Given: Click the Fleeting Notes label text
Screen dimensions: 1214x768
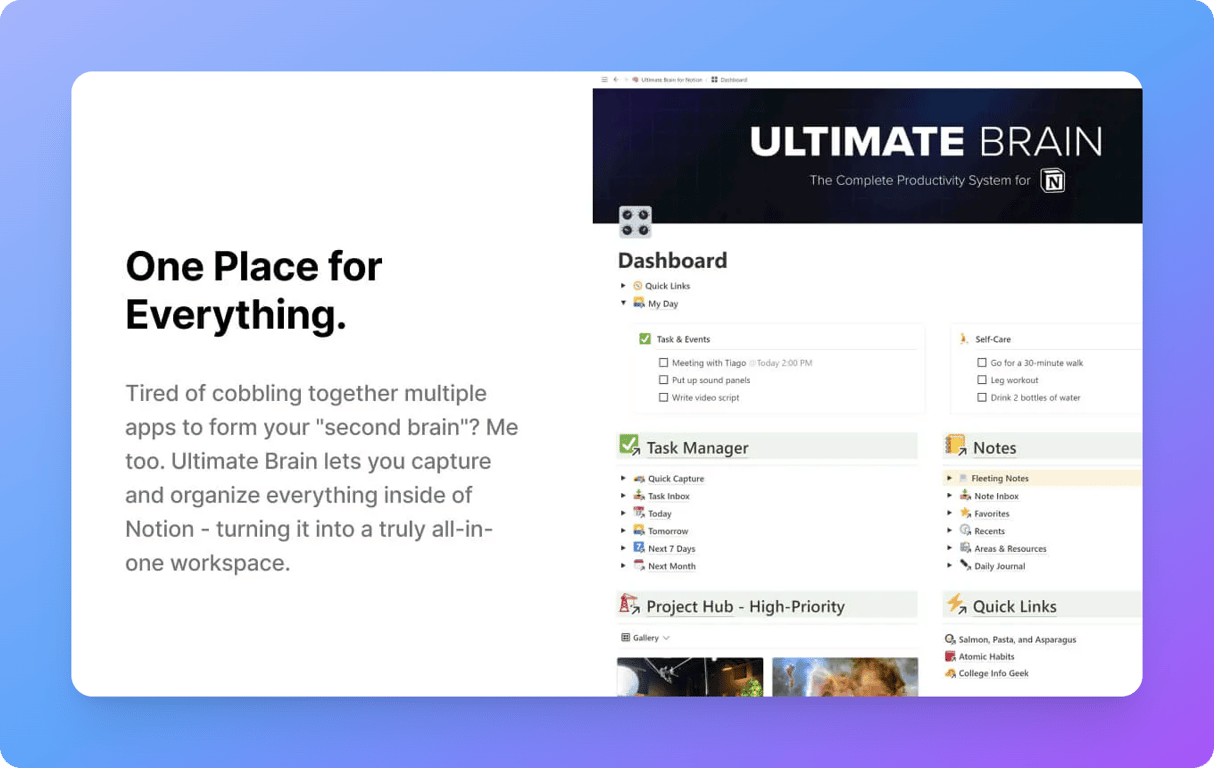Looking at the screenshot, I should [999, 478].
